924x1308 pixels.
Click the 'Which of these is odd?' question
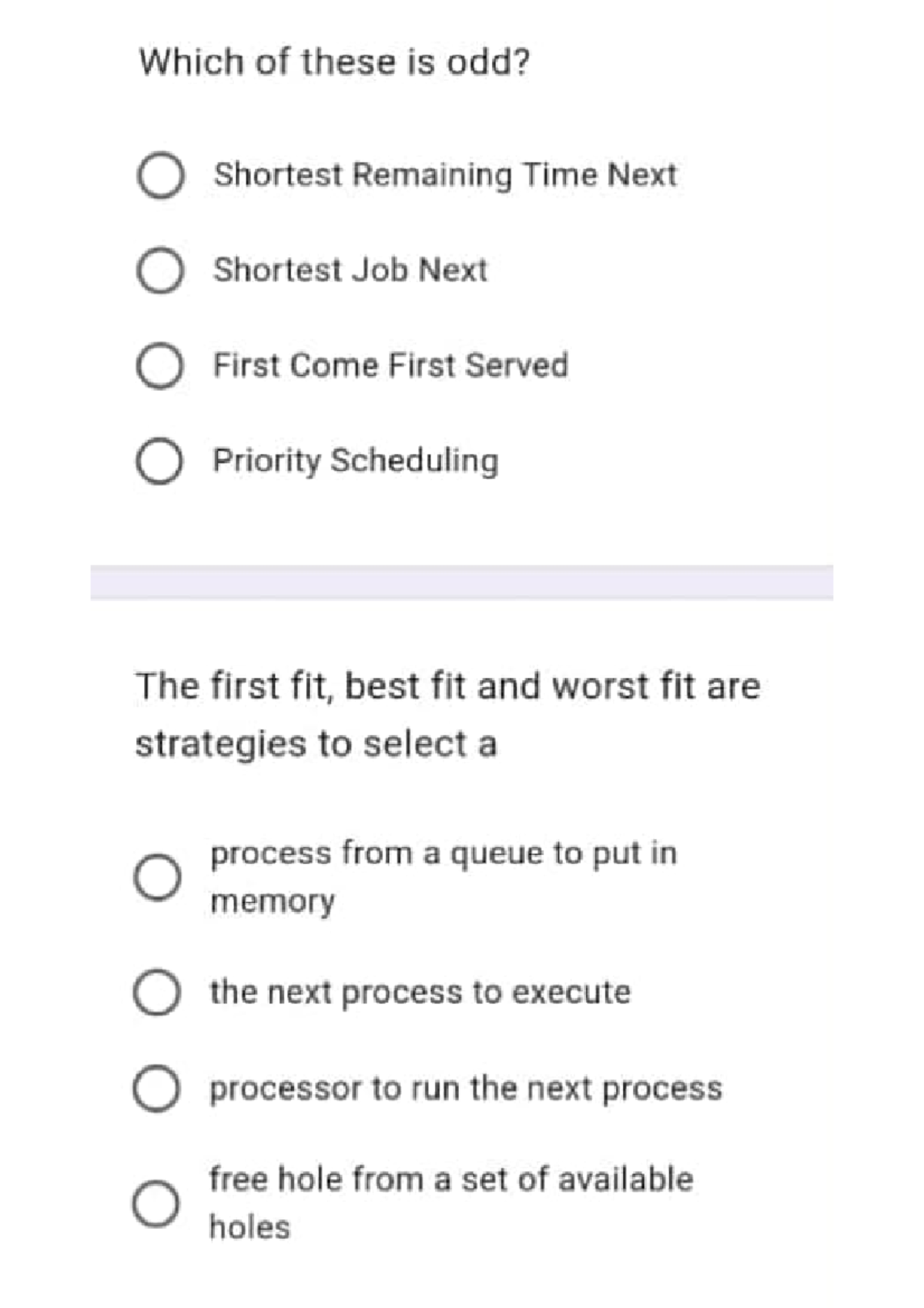pos(334,62)
